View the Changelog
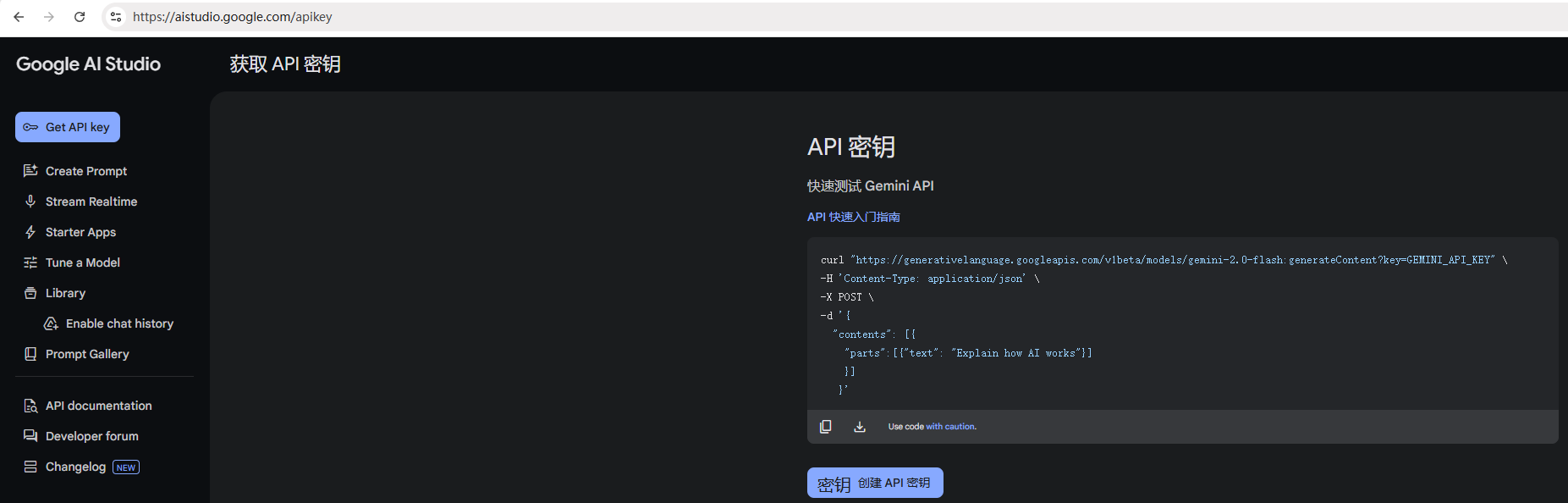This screenshot has width=1568, height=503. [x=75, y=467]
